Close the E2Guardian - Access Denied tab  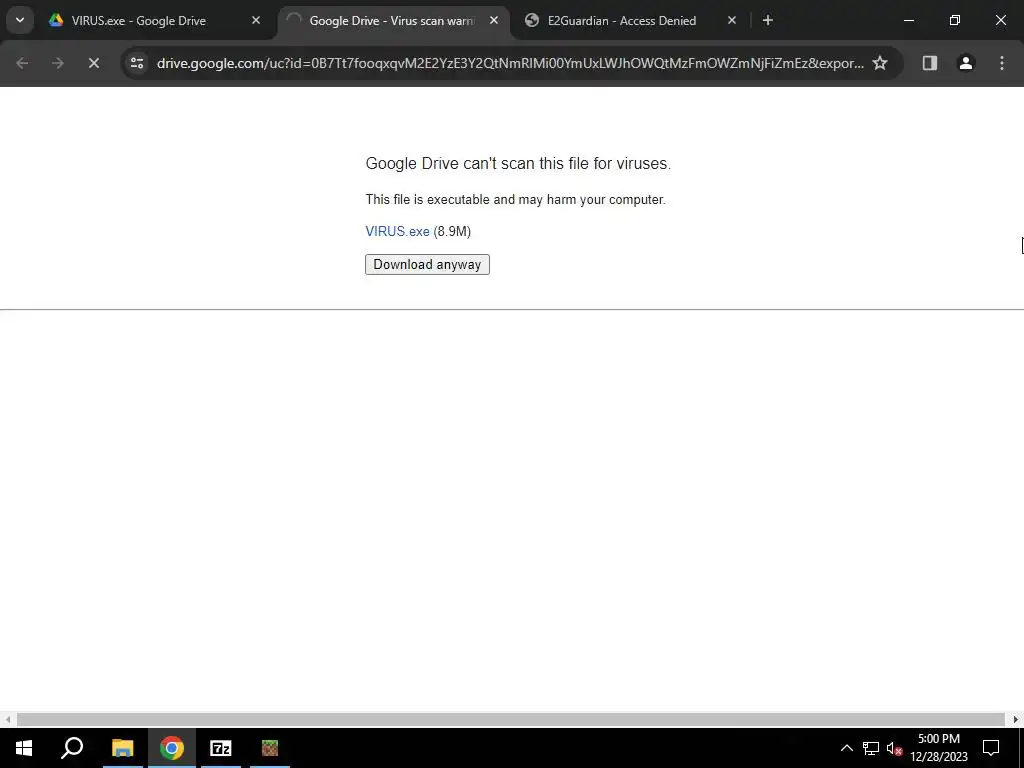tap(732, 21)
